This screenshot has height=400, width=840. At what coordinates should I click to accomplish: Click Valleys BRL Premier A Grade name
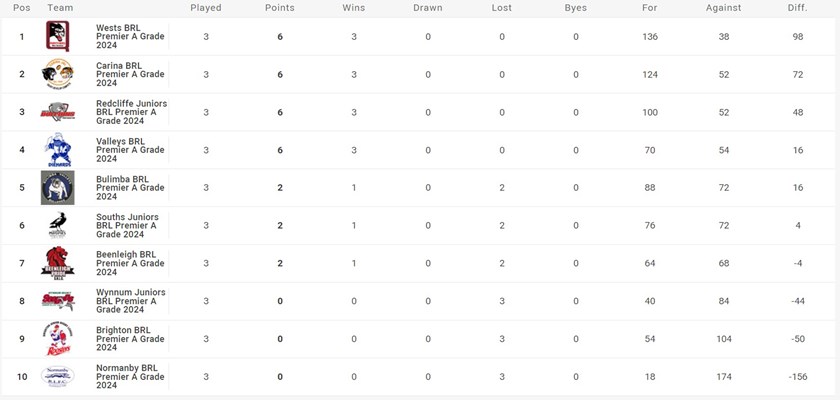(130, 150)
